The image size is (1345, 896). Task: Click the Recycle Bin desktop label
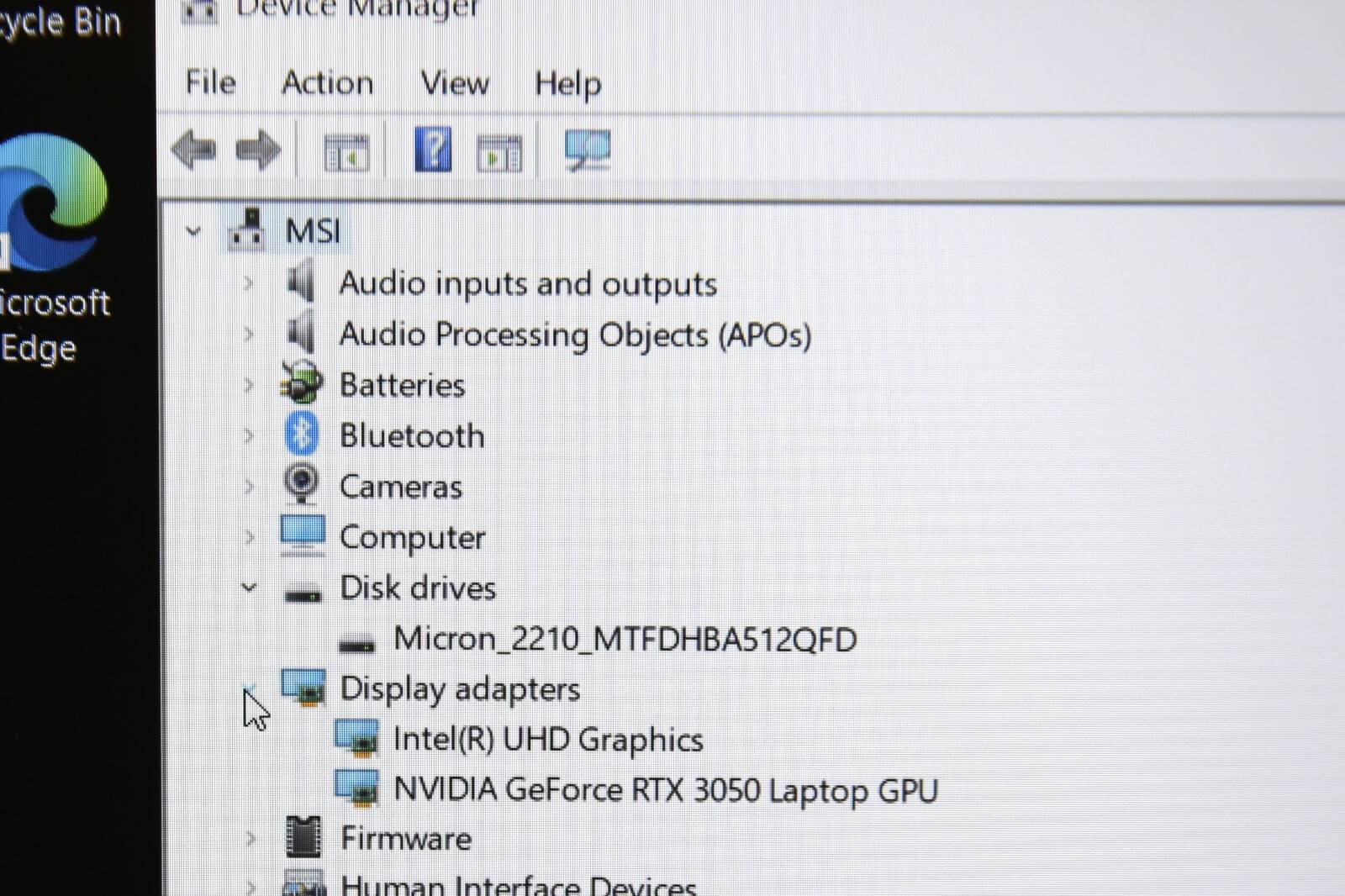pos(60,20)
